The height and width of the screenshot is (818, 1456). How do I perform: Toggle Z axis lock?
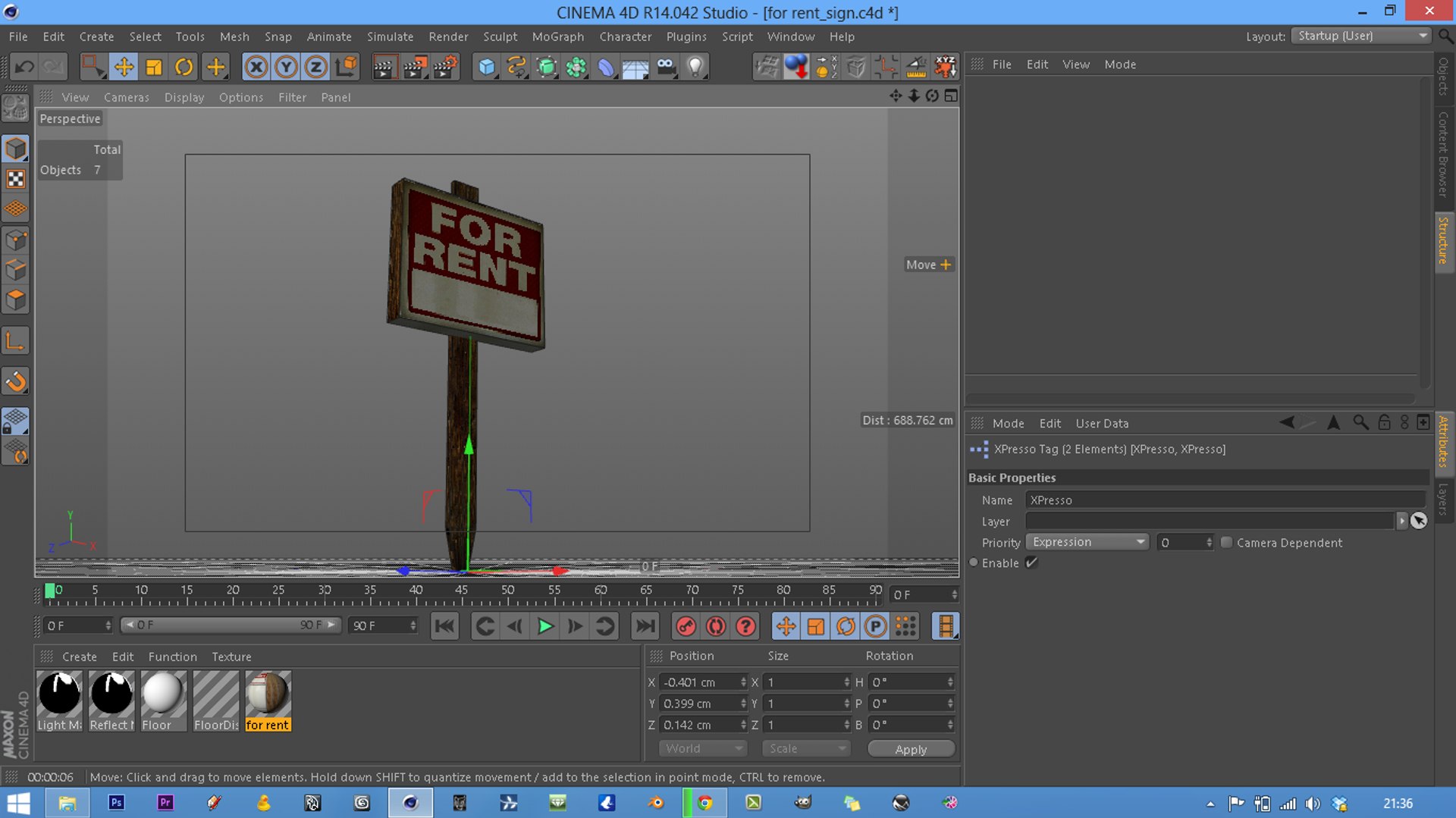pos(315,67)
